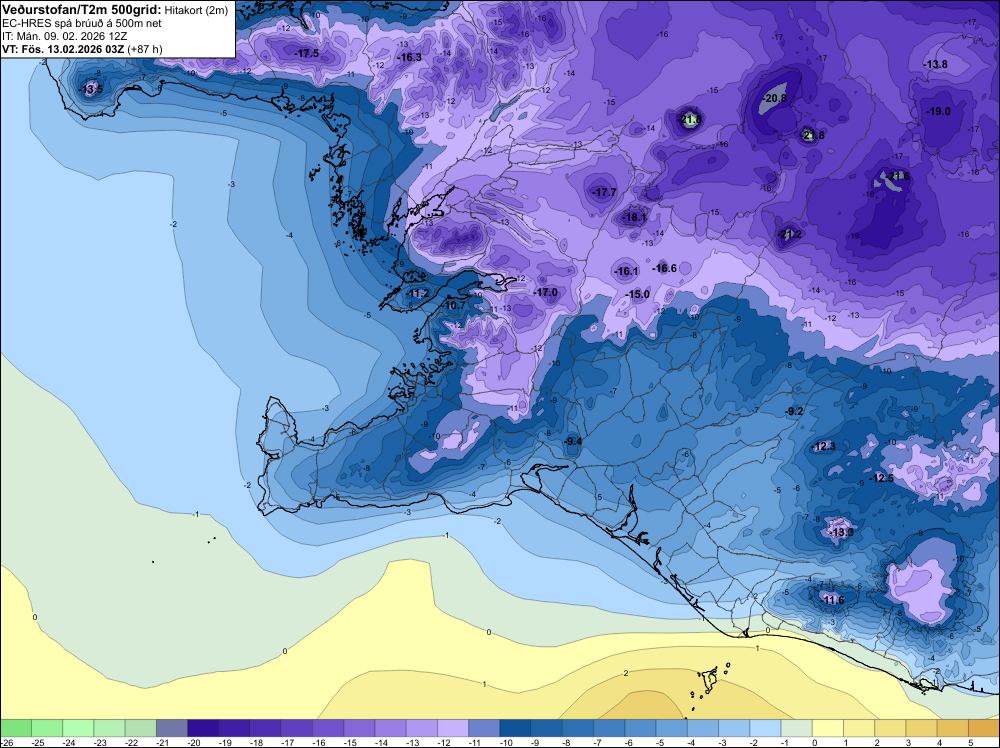Click the -17.0 temperature label on map
The width and height of the screenshot is (1000, 748).
click(x=545, y=292)
